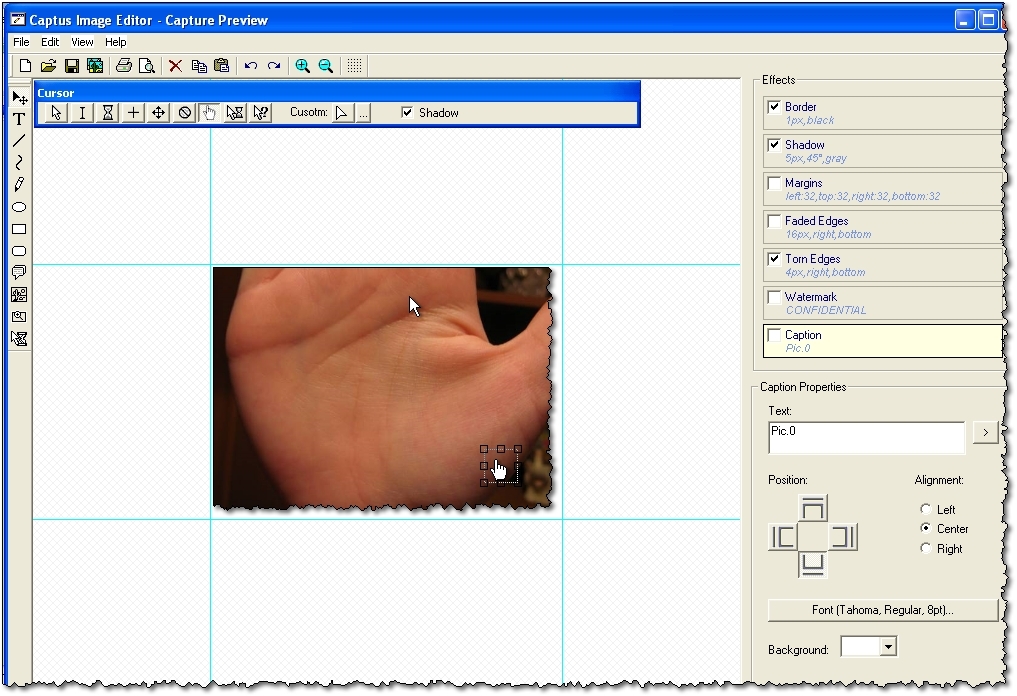Viewport: 1017px width, 696px height.
Task: Uncheck the Torn Edges effect
Action: 774,259
